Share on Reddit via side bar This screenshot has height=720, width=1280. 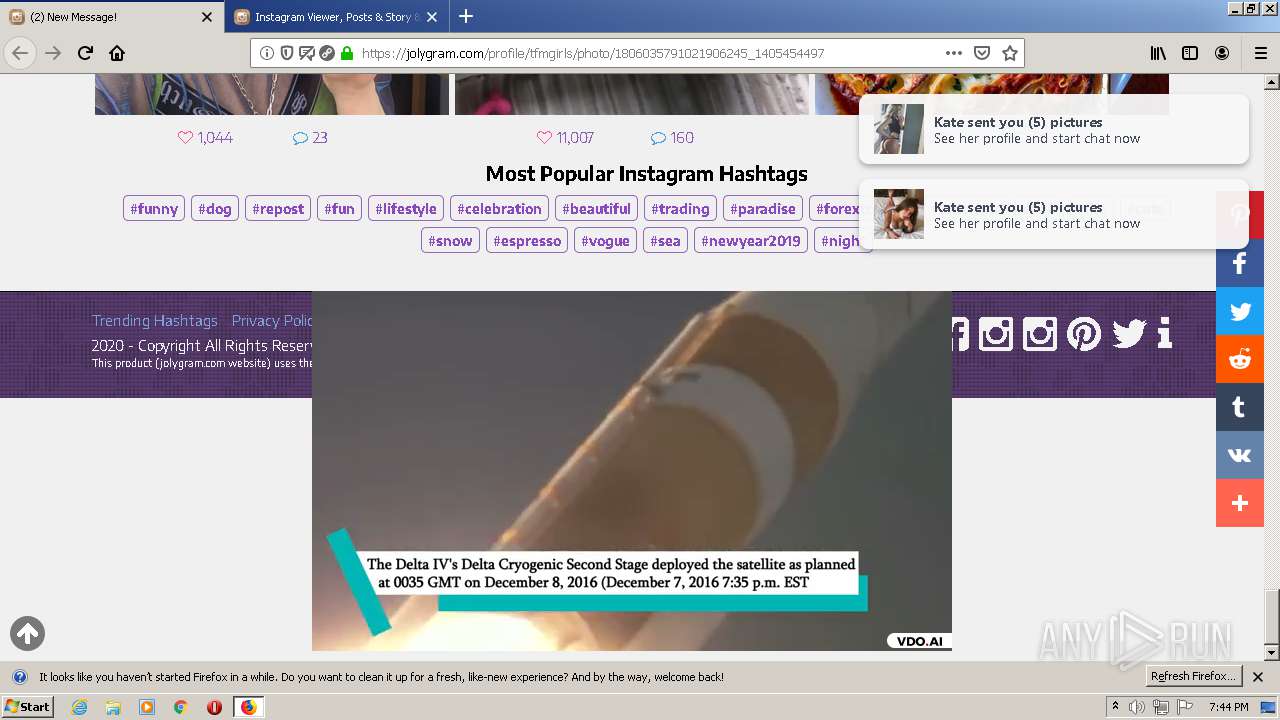point(1240,359)
